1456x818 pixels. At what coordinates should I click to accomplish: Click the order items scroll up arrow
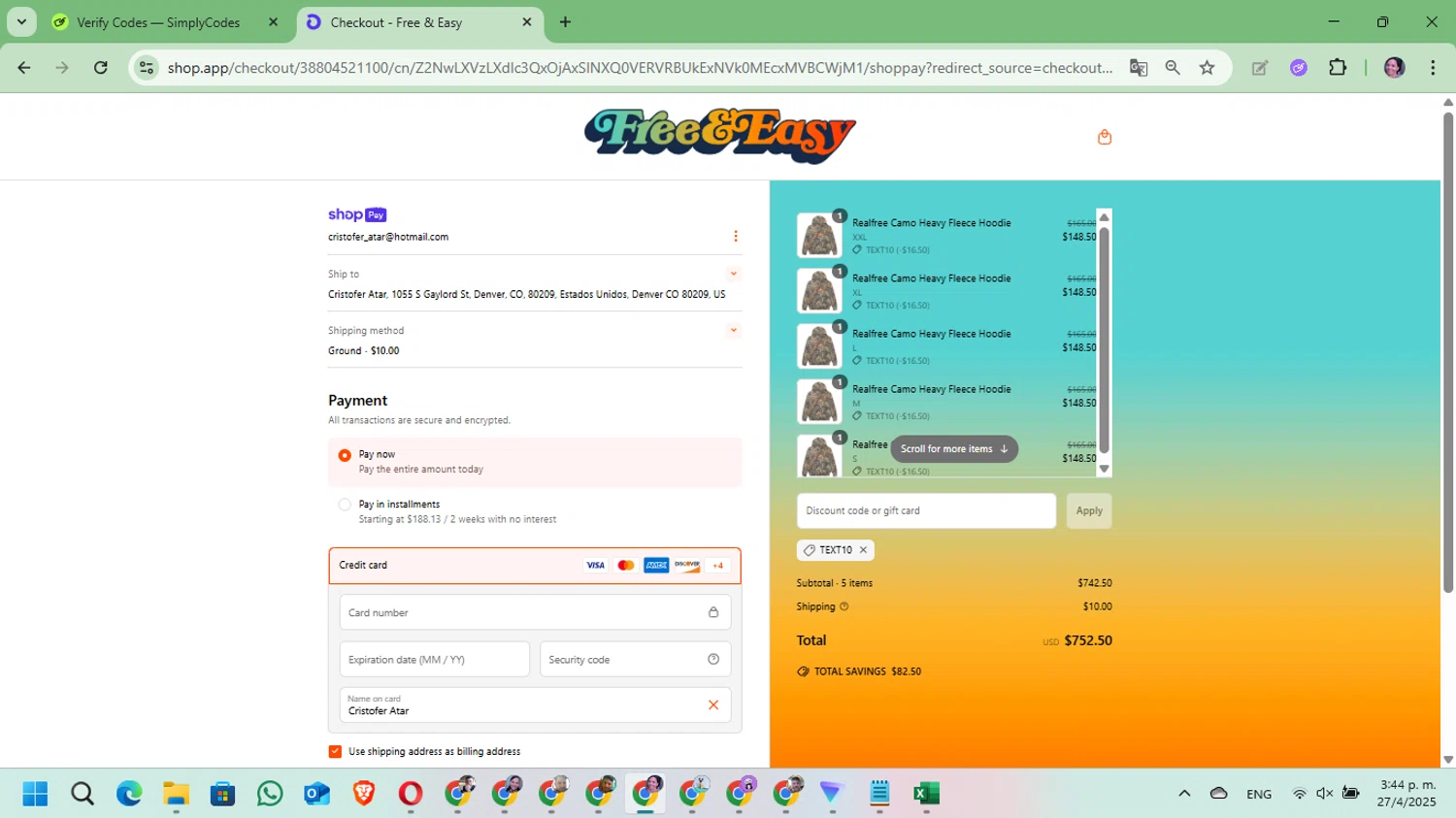pyautogui.click(x=1104, y=216)
